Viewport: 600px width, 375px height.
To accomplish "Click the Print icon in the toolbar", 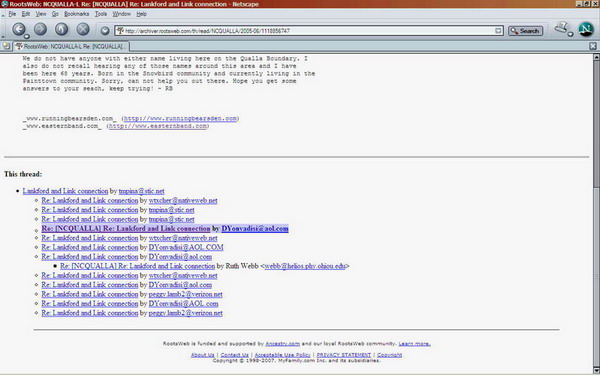I will pyautogui.click(x=562, y=28).
